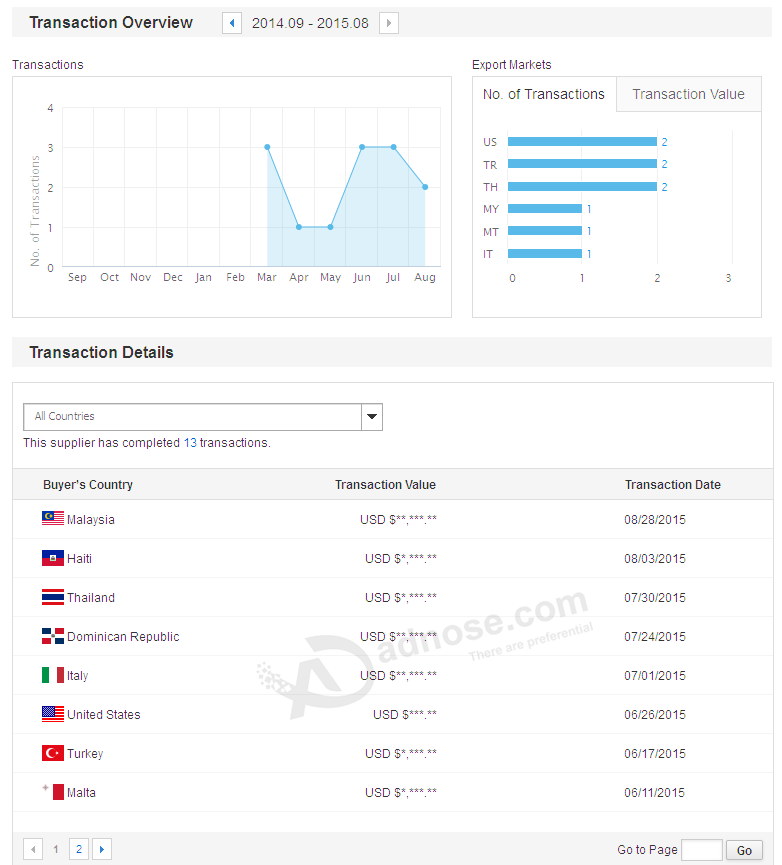Click the United States transaction value

click(405, 715)
